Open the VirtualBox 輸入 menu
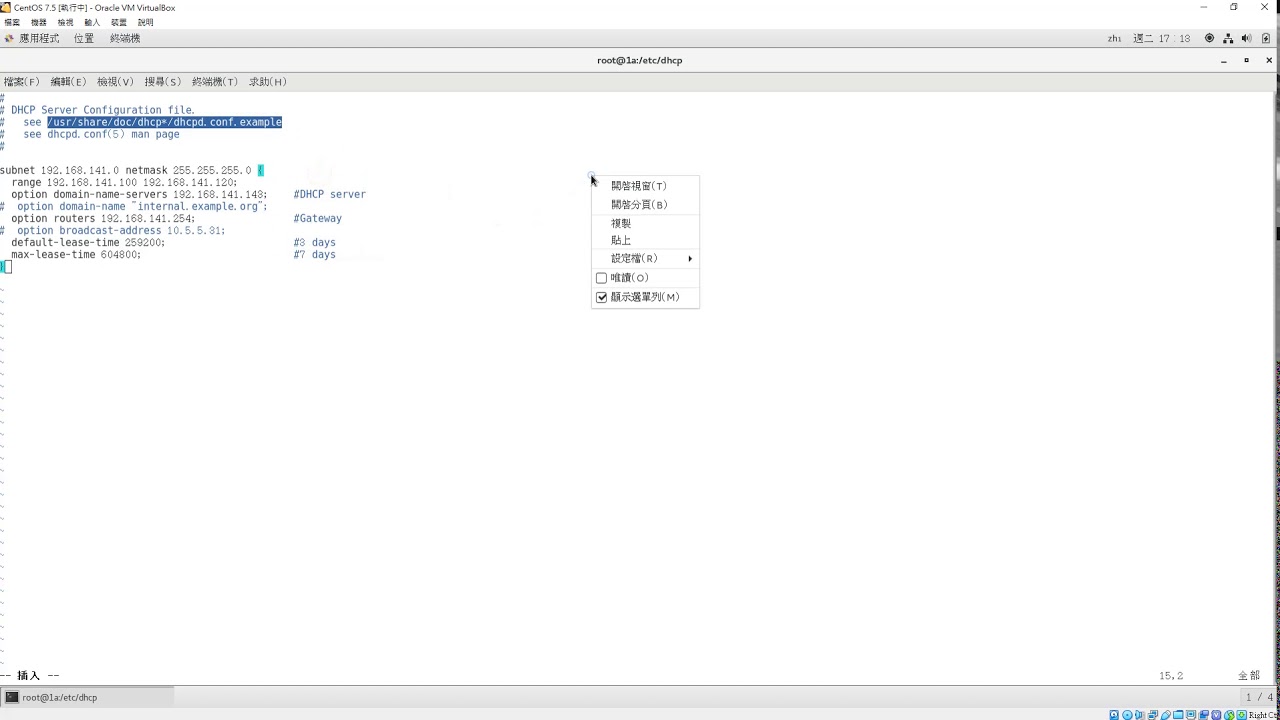The image size is (1280, 720). tap(92, 22)
